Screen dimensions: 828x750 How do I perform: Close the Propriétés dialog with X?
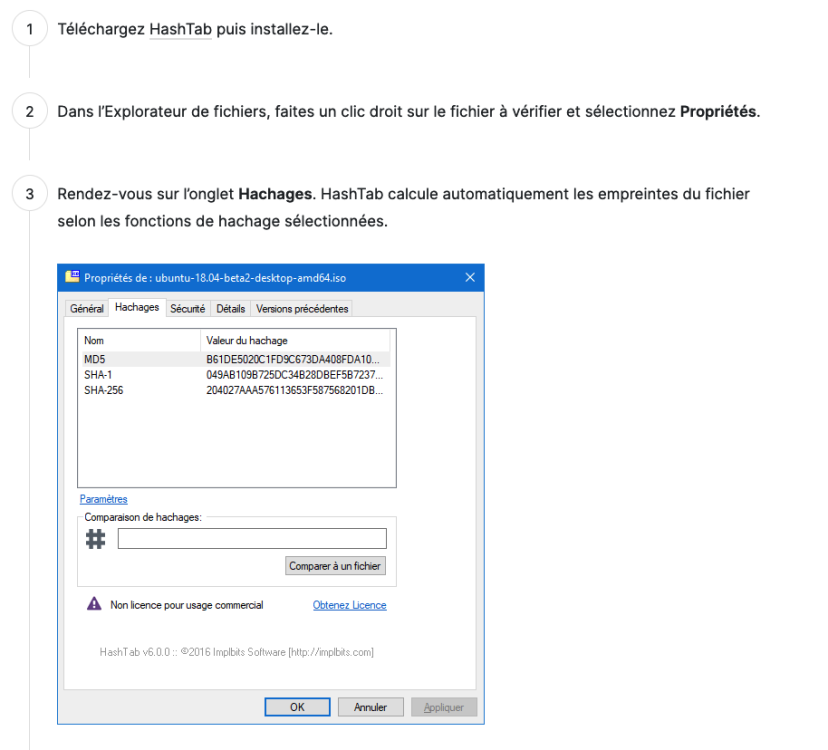pos(470,277)
